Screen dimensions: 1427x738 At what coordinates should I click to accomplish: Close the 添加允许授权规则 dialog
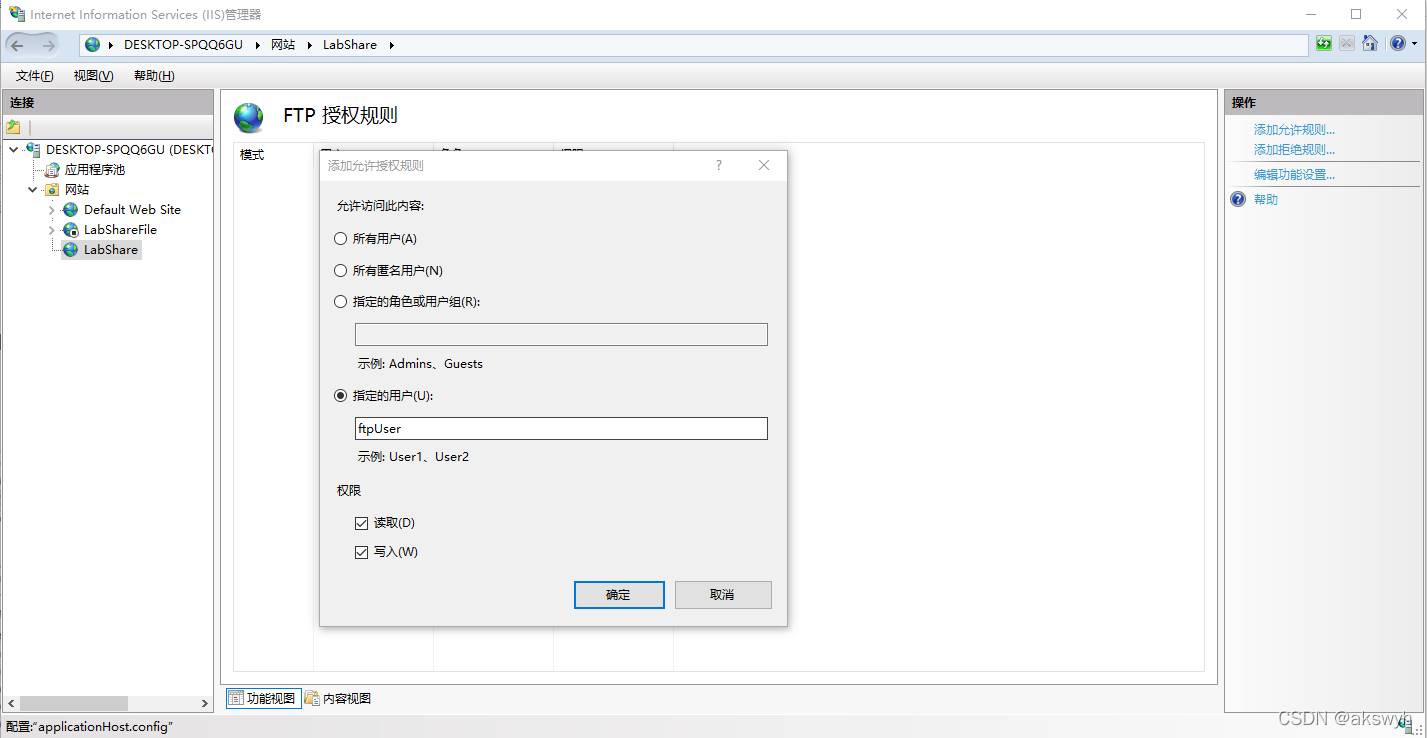click(x=764, y=165)
